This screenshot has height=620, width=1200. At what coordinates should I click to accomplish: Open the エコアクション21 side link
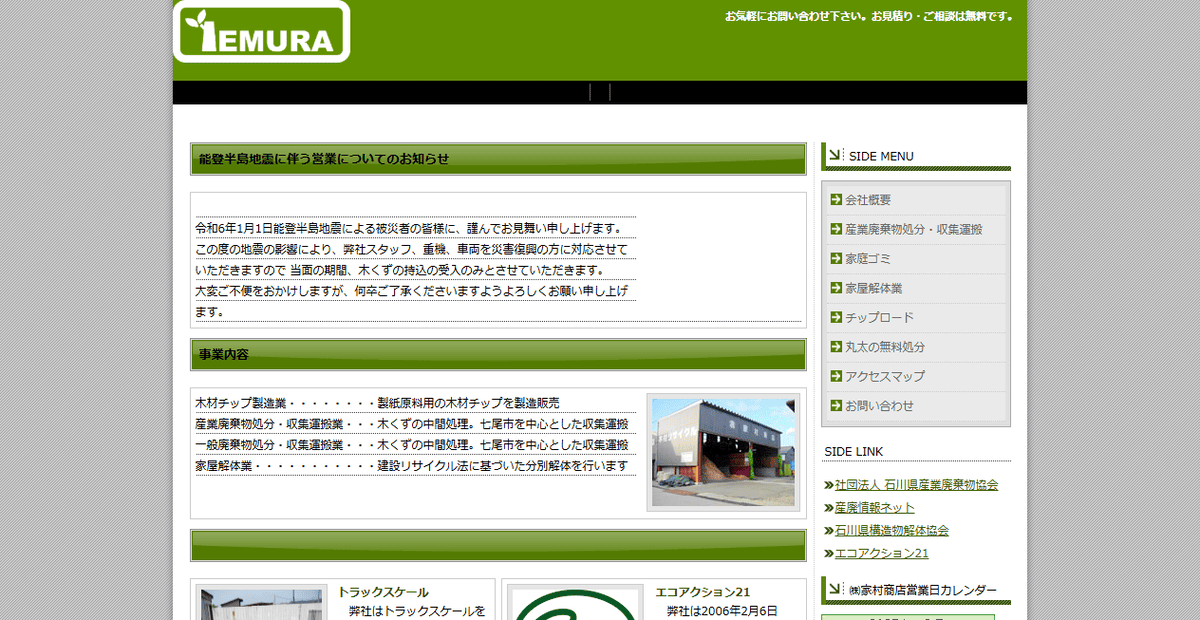880,553
